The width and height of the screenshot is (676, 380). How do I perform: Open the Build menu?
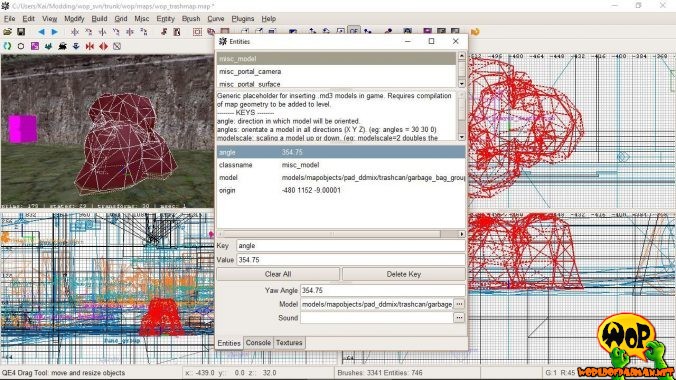tap(99, 19)
